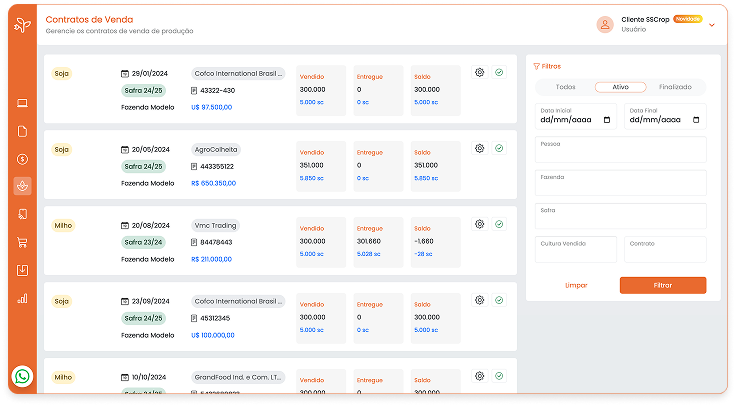Switch to the Todos filter tab
This screenshot has height=406, width=736.
(565, 87)
